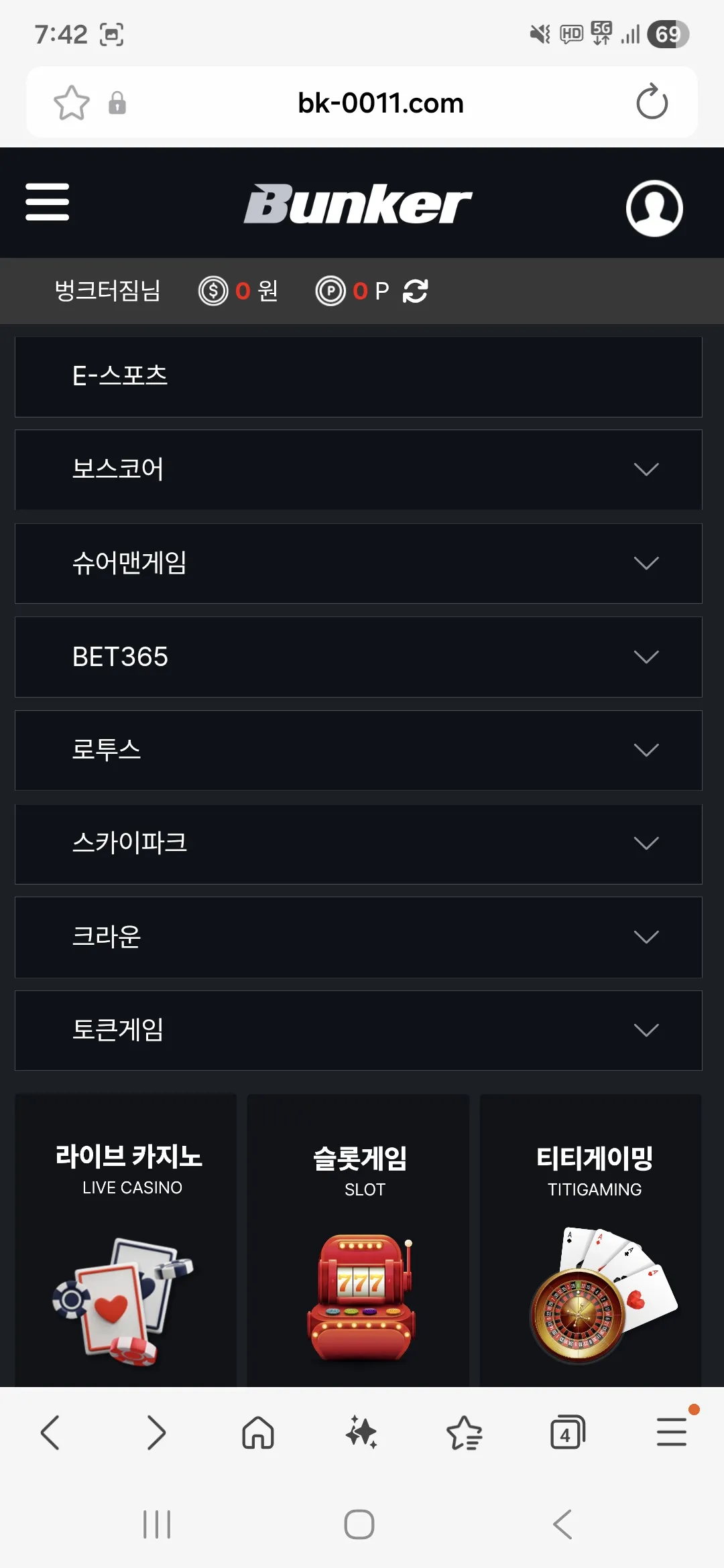Go to browser home icon
This screenshot has height=1568, width=724.
258,1433
